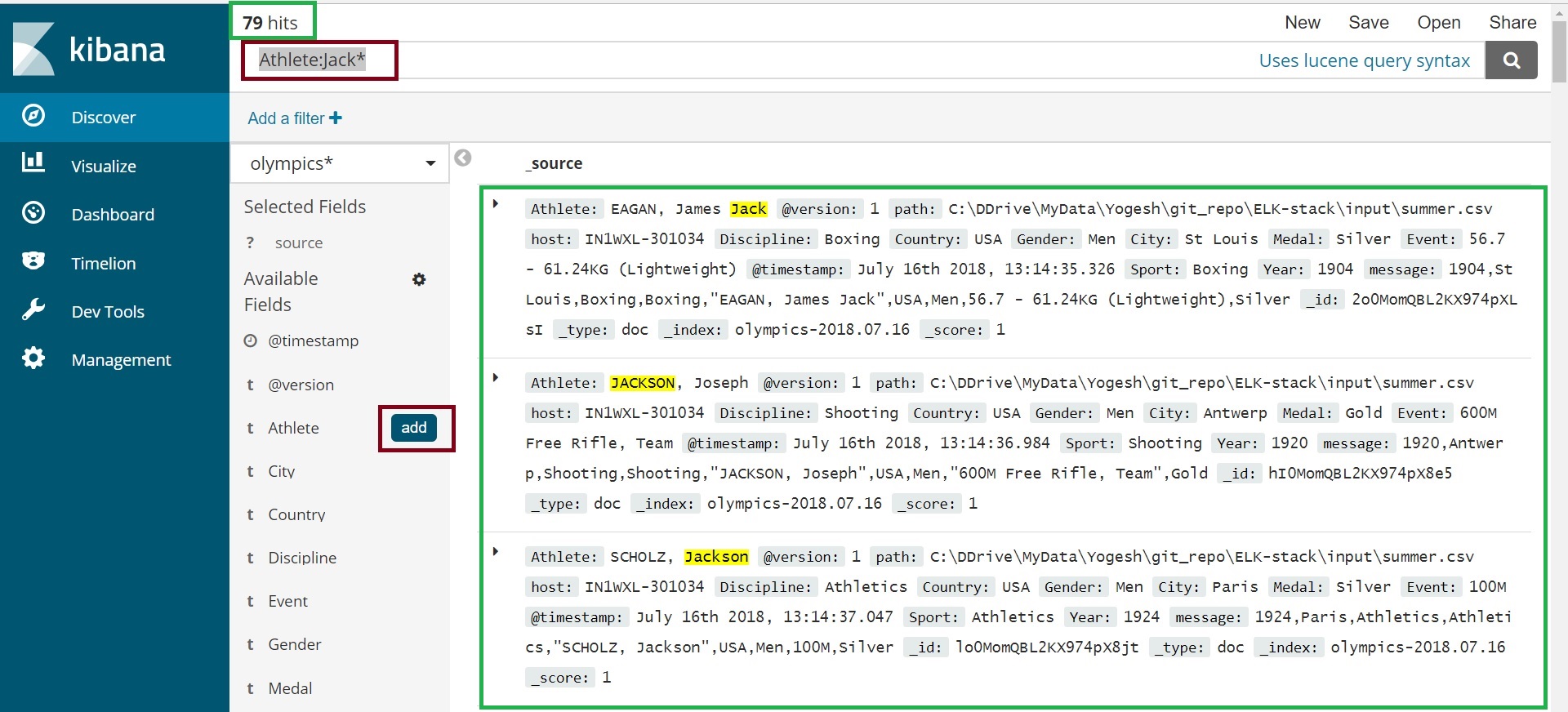The image size is (1568, 712).
Task: Click the source selected field
Action: 299,243
